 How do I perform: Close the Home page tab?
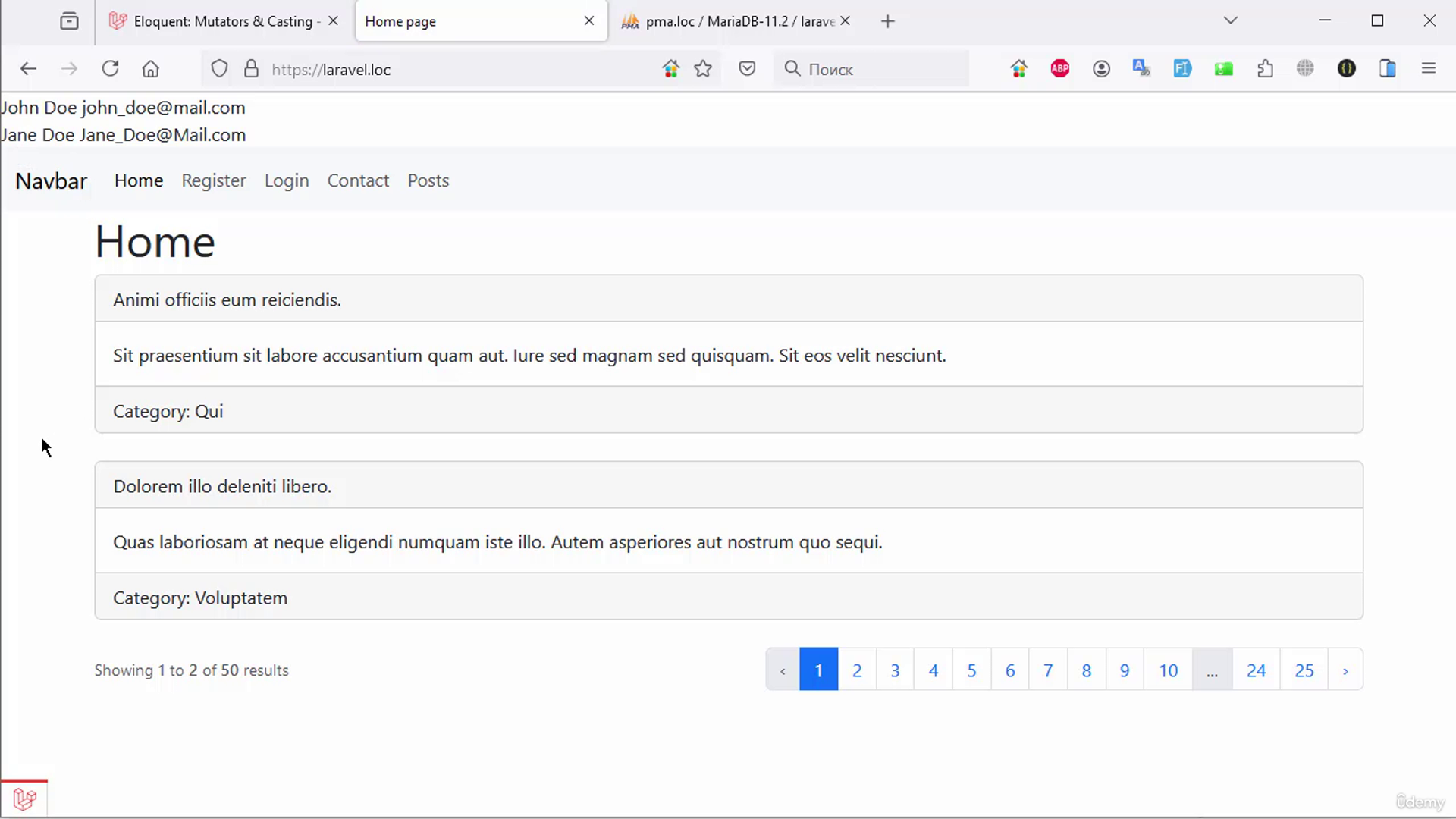click(x=589, y=21)
